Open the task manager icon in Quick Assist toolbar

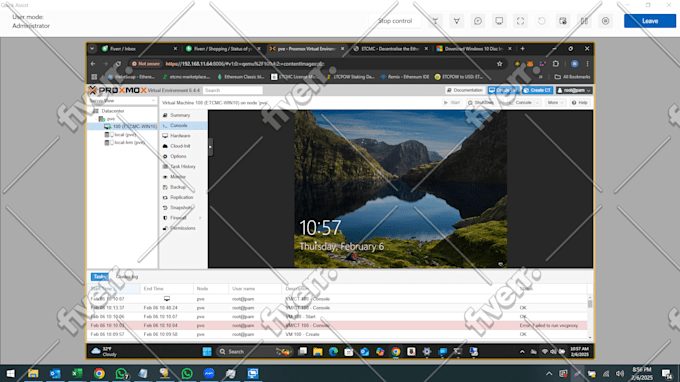562,21
